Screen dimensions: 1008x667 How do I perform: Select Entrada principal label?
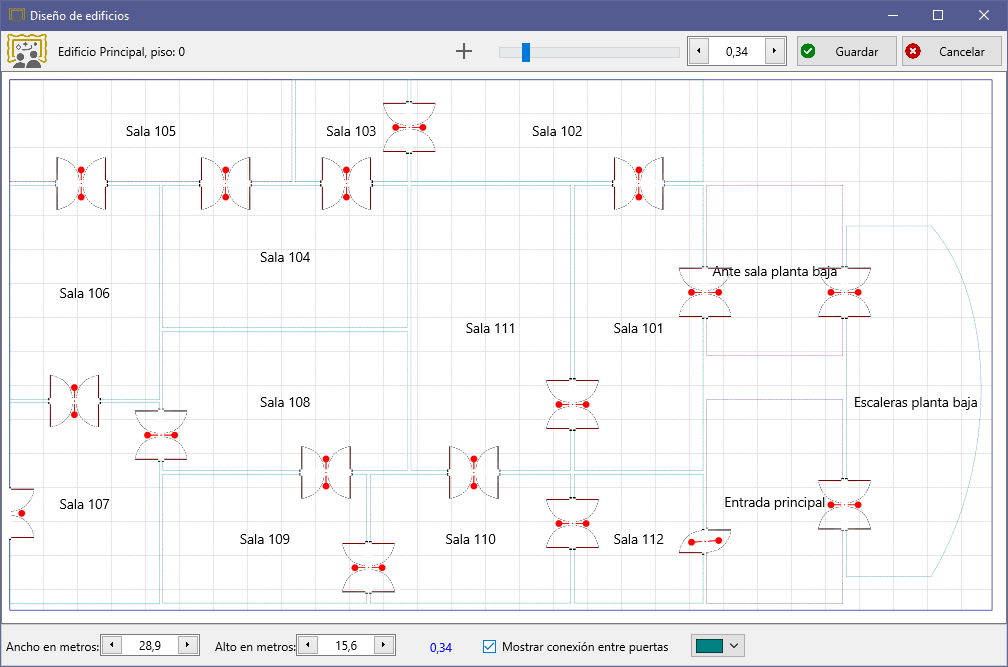774,502
